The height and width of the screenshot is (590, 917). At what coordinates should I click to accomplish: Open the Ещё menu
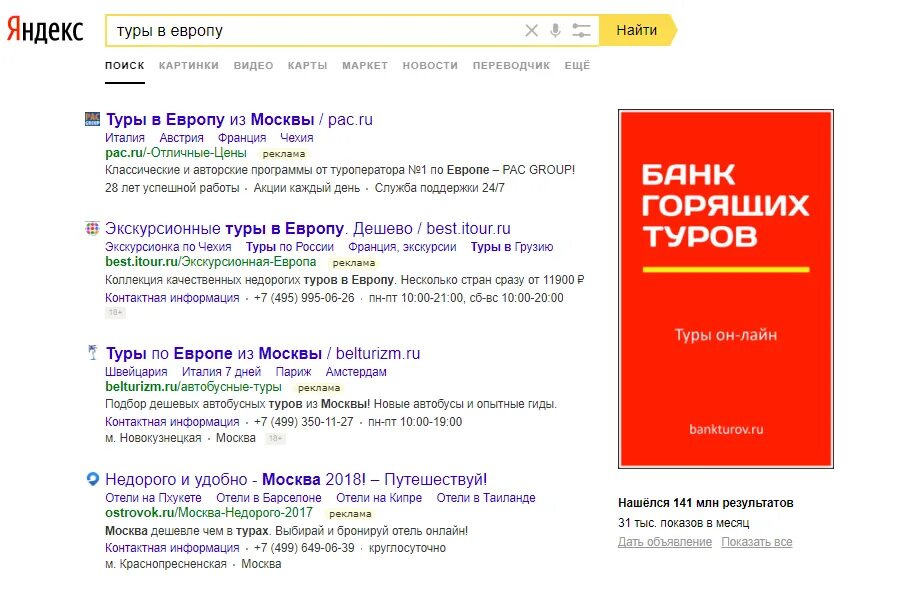[x=577, y=65]
